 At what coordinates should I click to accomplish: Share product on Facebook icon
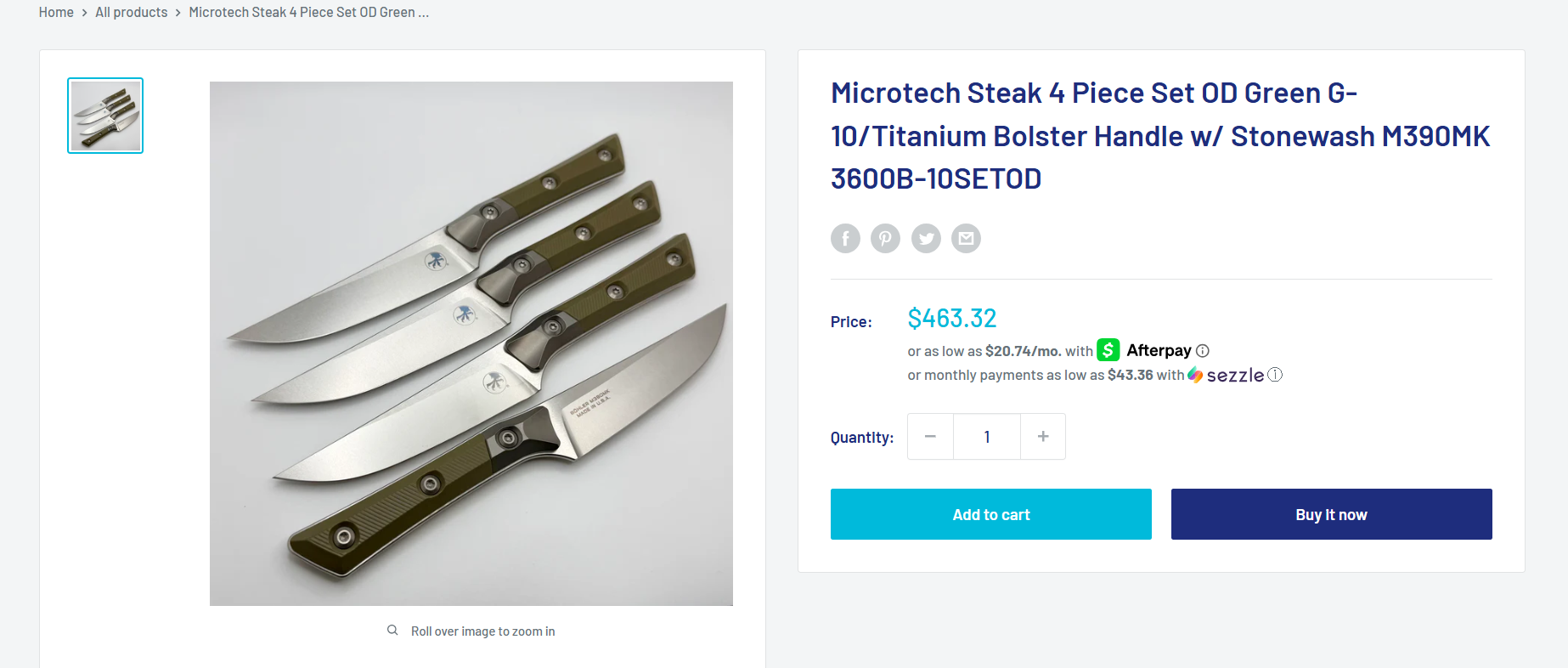(x=845, y=239)
